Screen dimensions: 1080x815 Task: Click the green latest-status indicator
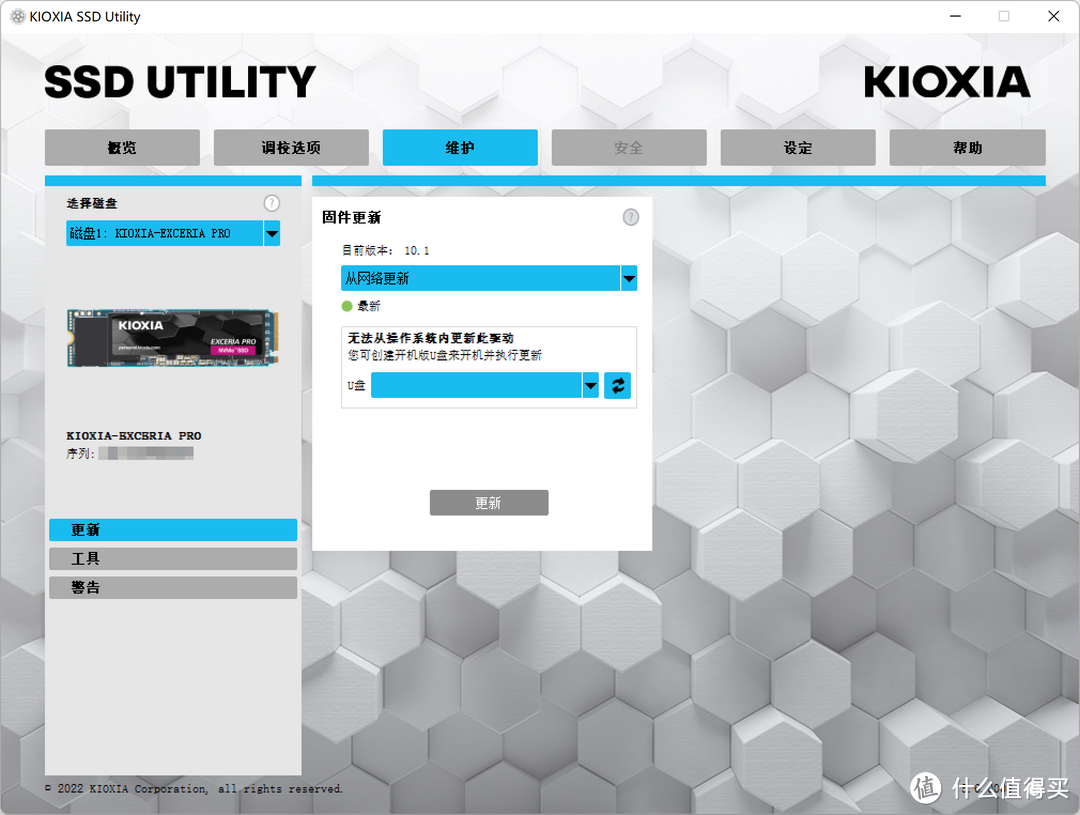347,306
